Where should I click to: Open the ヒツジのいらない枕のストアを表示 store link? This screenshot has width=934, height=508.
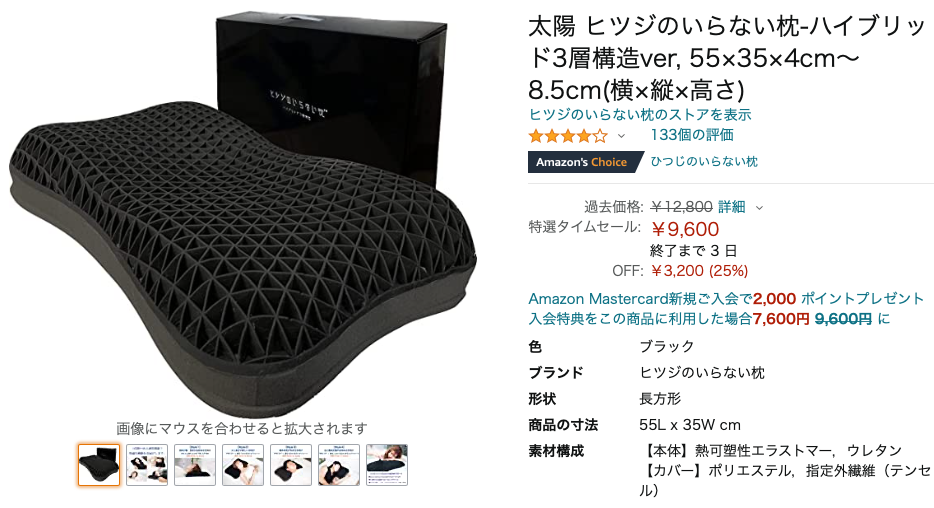(640, 114)
